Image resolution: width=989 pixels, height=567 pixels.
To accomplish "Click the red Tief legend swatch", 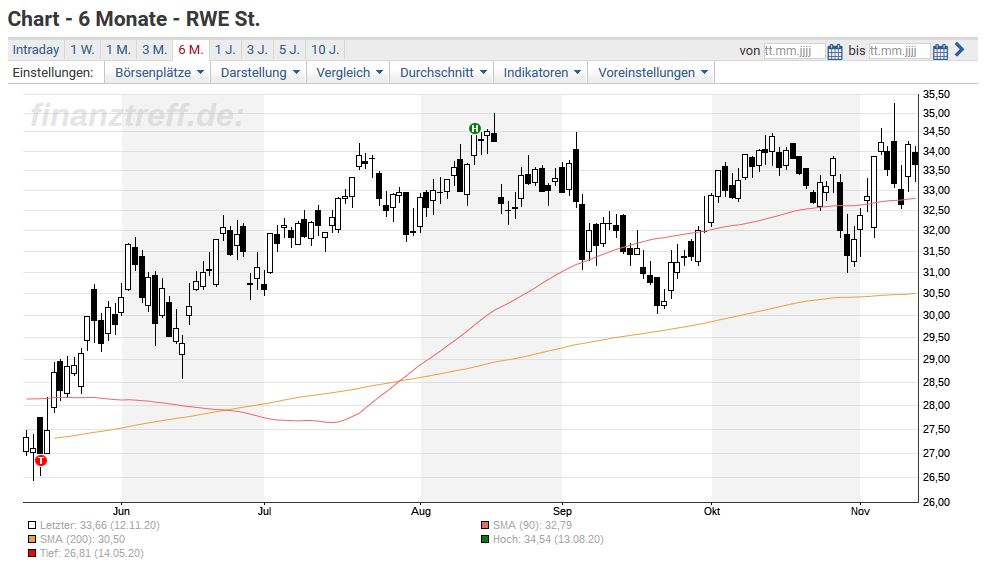I will 32,553.
